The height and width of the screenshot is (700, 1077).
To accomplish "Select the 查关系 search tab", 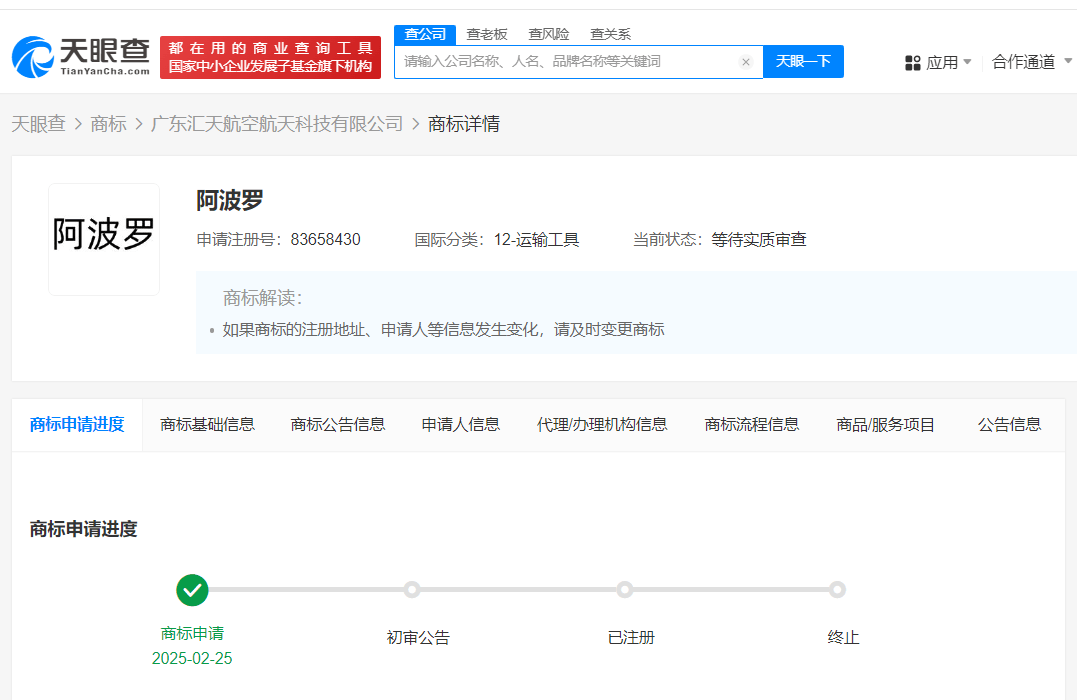I will tap(610, 34).
